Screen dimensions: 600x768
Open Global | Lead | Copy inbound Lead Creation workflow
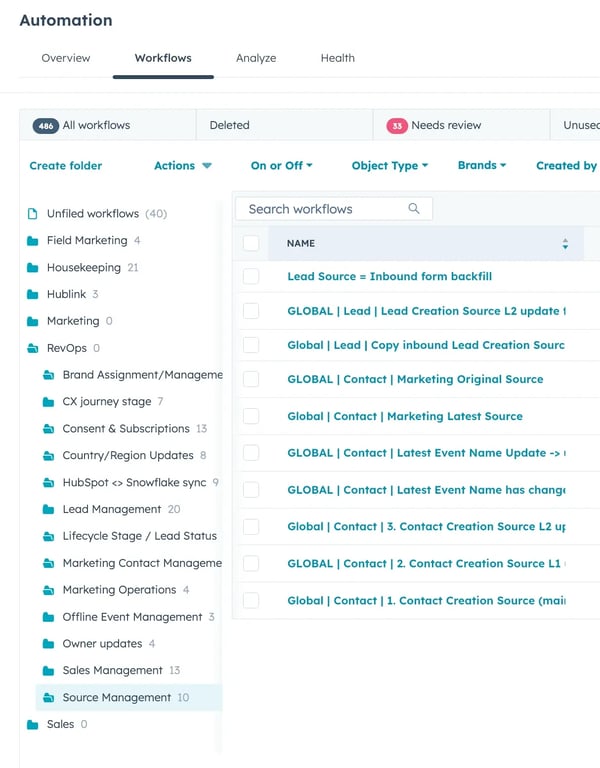click(426, 345)
